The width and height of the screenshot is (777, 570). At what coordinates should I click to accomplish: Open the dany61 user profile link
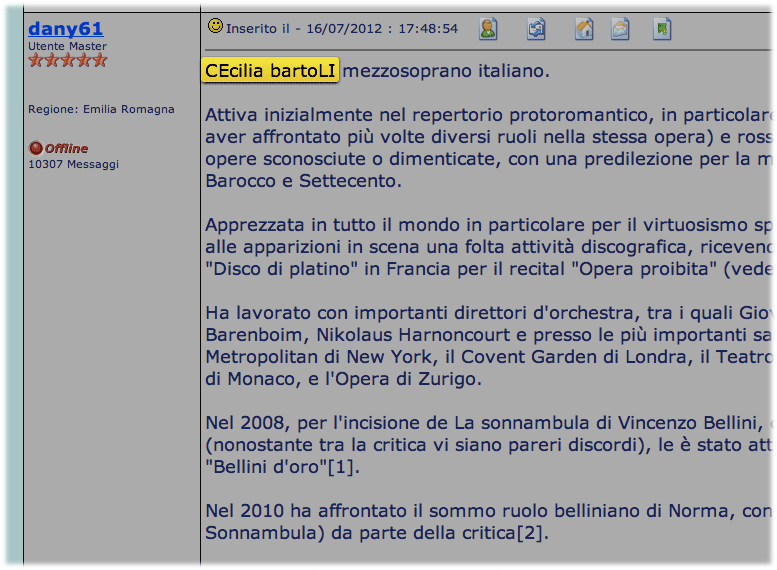pyautogui.click(x=65, y=29)
